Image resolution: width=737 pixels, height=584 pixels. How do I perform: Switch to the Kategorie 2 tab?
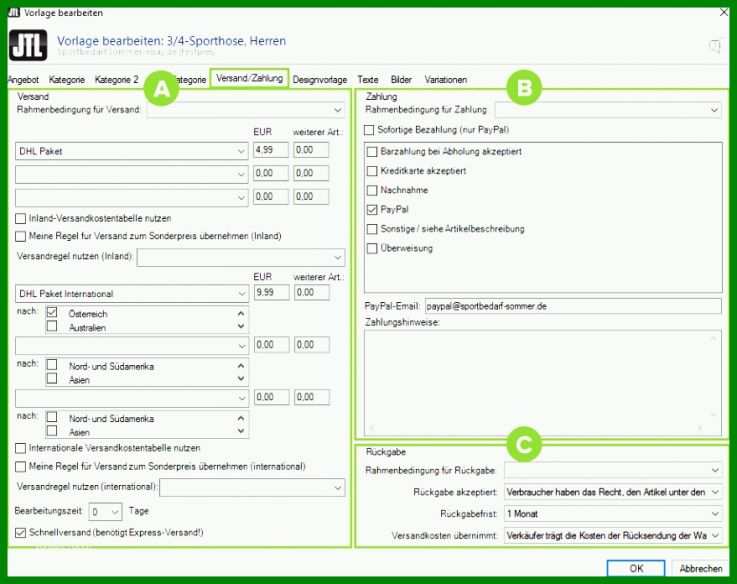tap(117, 79)
